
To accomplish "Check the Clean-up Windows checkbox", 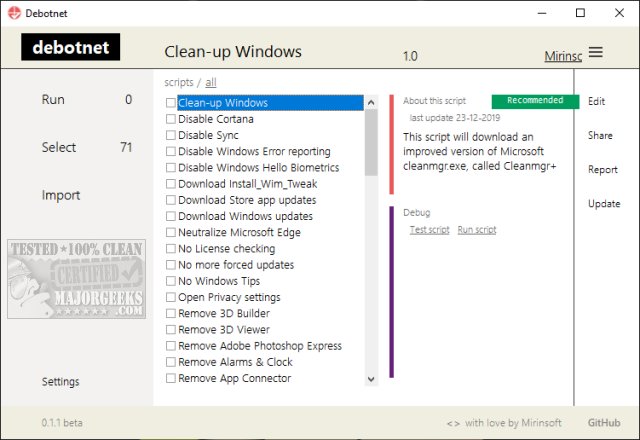I will (171, 103).
